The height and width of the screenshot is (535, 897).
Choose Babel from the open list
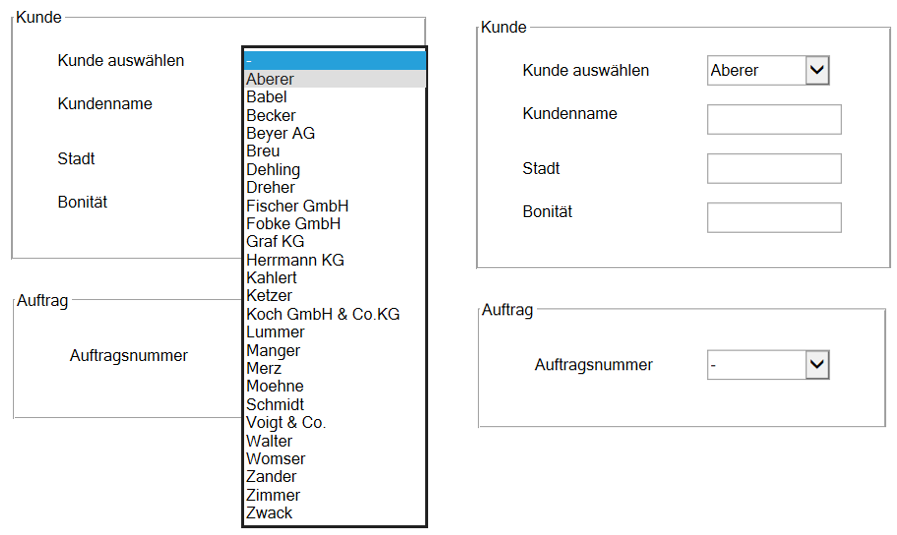coord(335,97)
